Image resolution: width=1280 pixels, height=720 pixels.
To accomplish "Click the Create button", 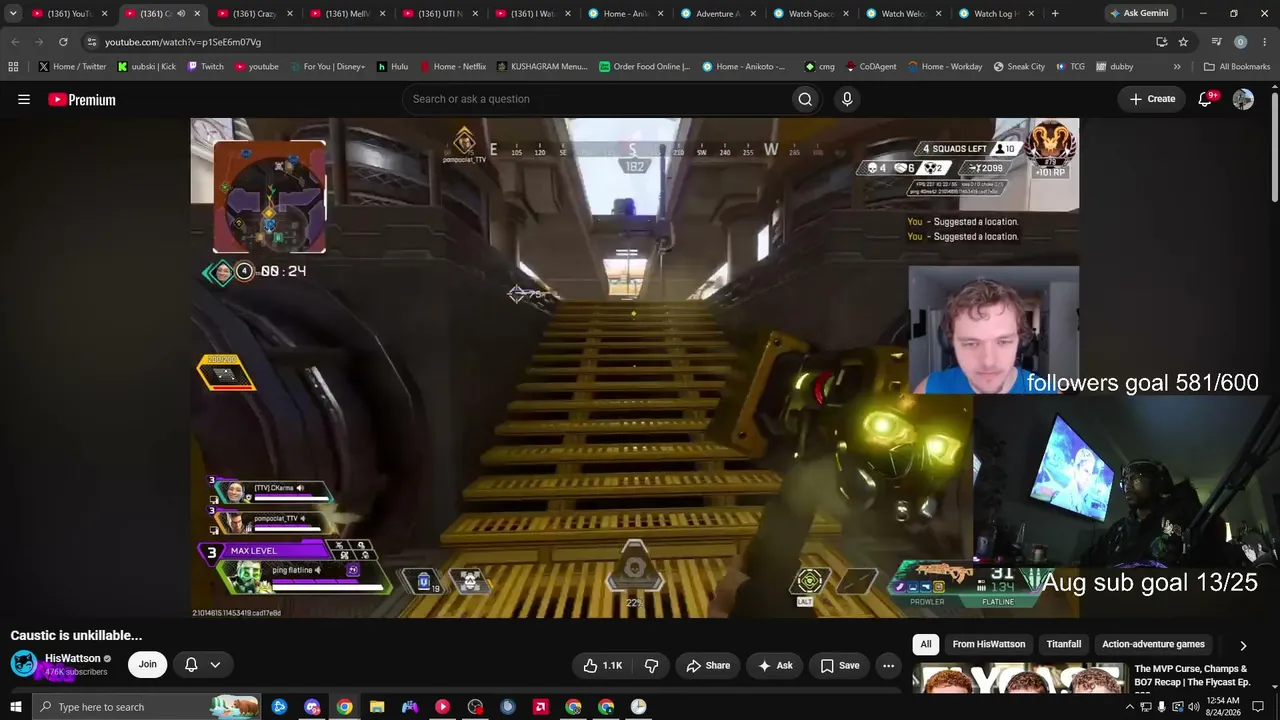I will point(1152,99).
